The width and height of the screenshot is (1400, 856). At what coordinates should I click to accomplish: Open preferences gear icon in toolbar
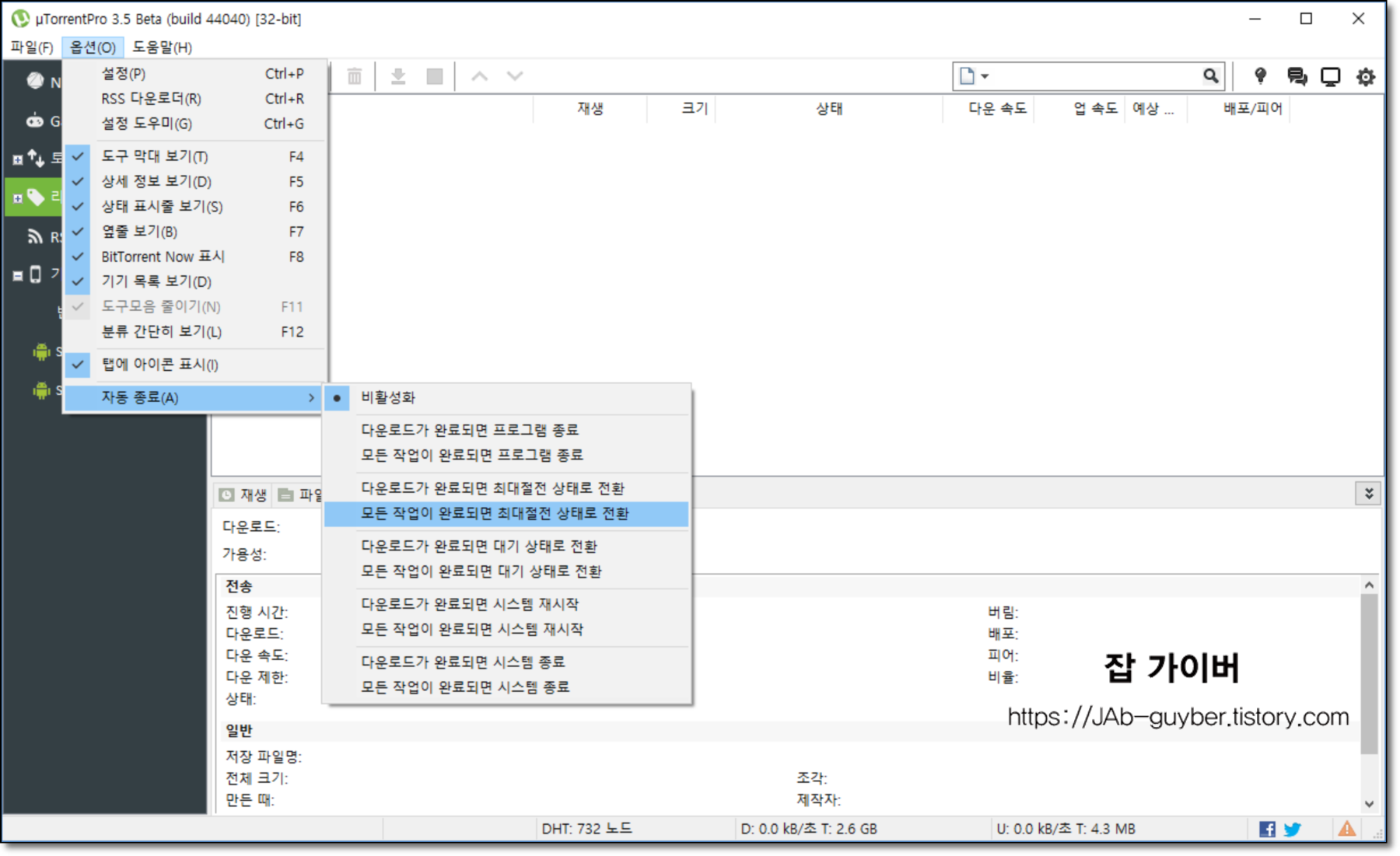(1366, 76)
